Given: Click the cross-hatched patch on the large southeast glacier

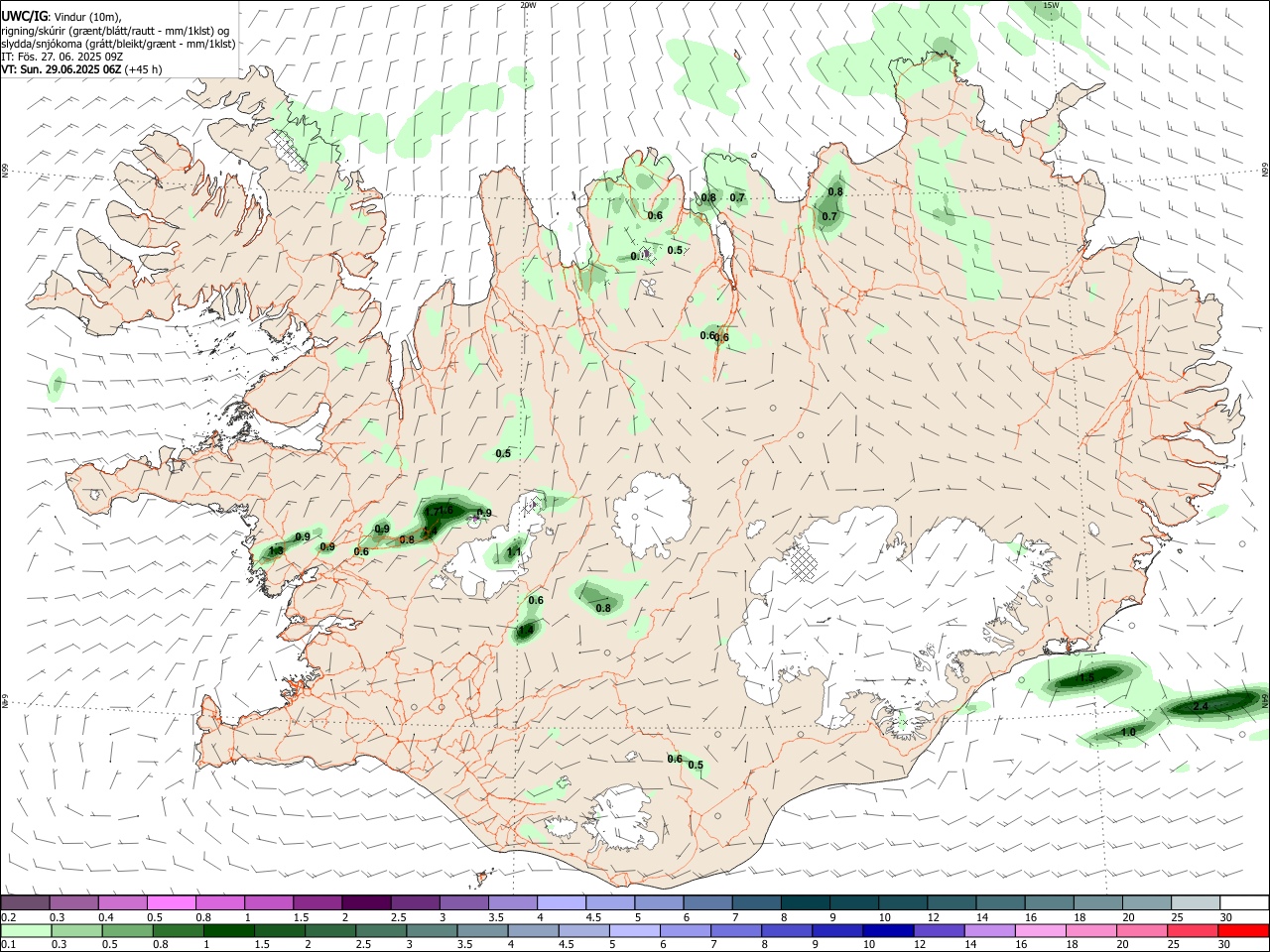Looking at the screenshot, I should (x=804, y=563).
